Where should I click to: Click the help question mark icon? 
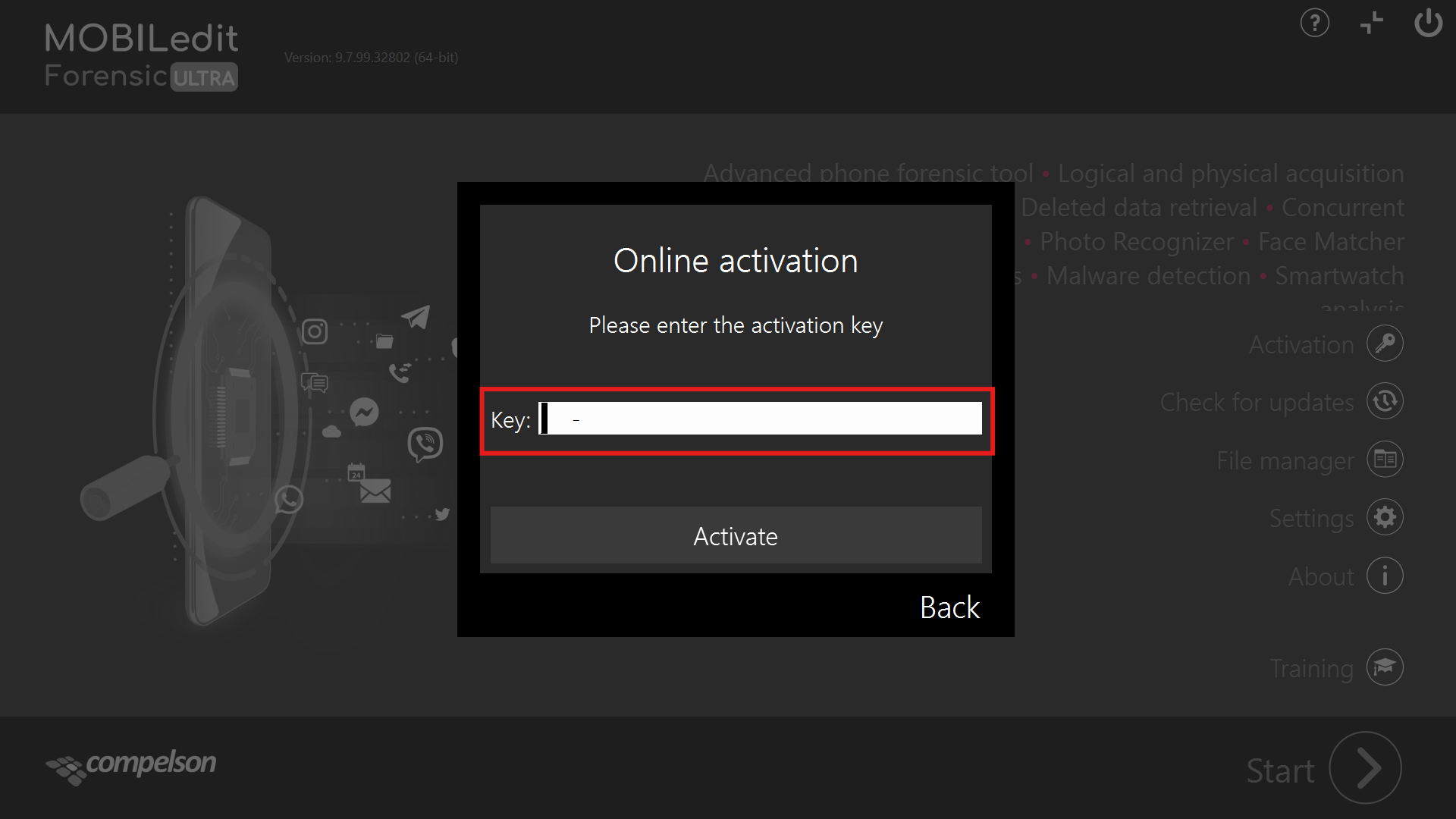click(1314, 23)
